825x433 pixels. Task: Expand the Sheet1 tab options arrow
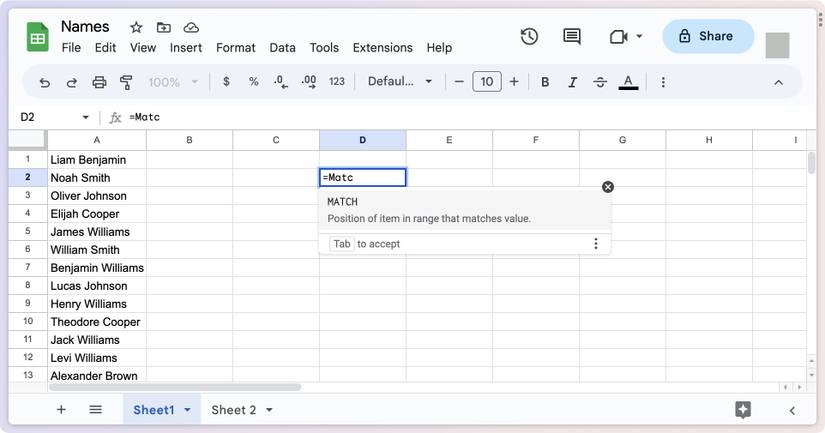click(x=187, y=410)
